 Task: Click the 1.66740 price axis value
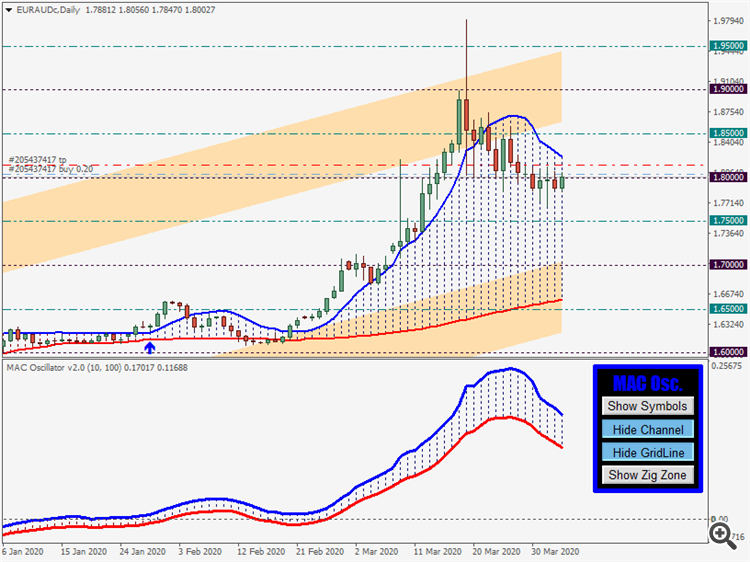[728, 294]
